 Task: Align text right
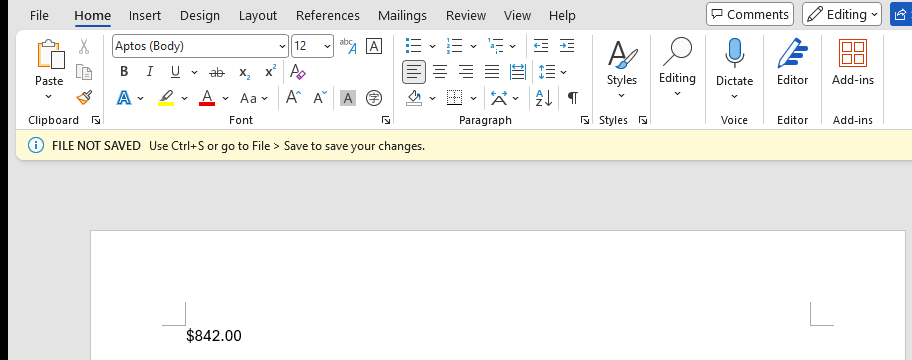pyautogui.click(x=466, y=72)
